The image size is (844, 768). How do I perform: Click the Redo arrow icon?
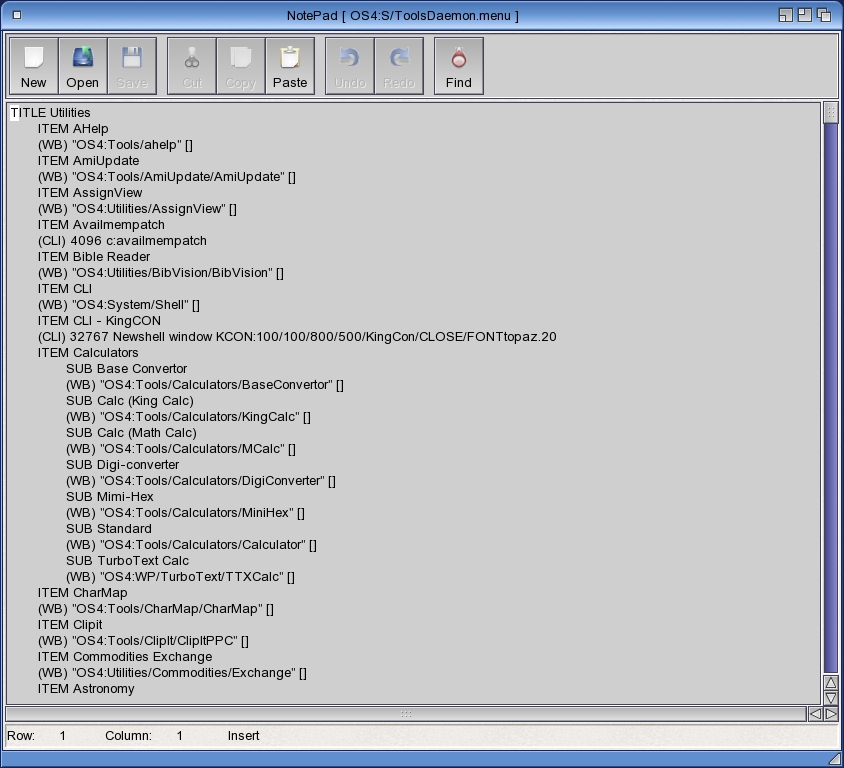pos(399,66)
